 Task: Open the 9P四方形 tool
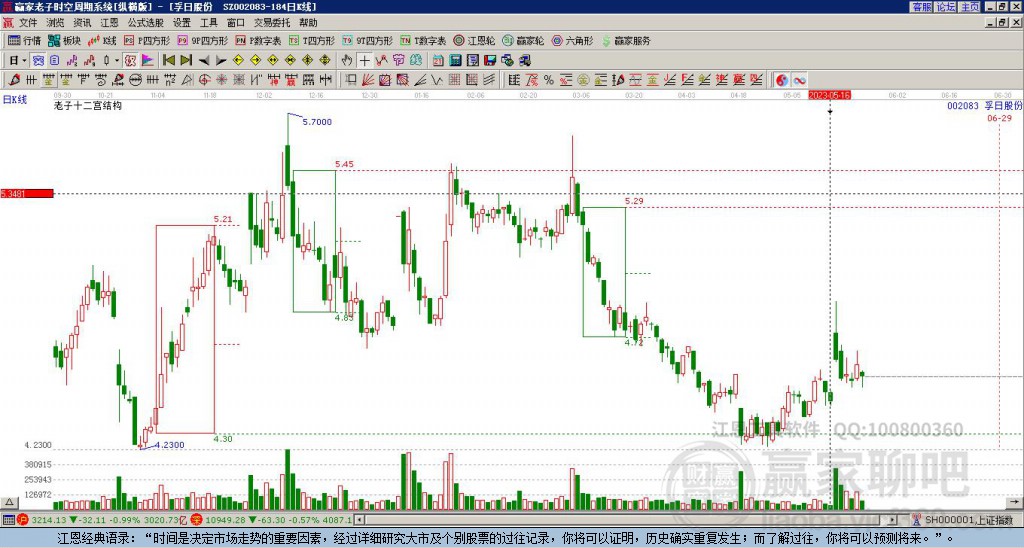pos(202,40)
